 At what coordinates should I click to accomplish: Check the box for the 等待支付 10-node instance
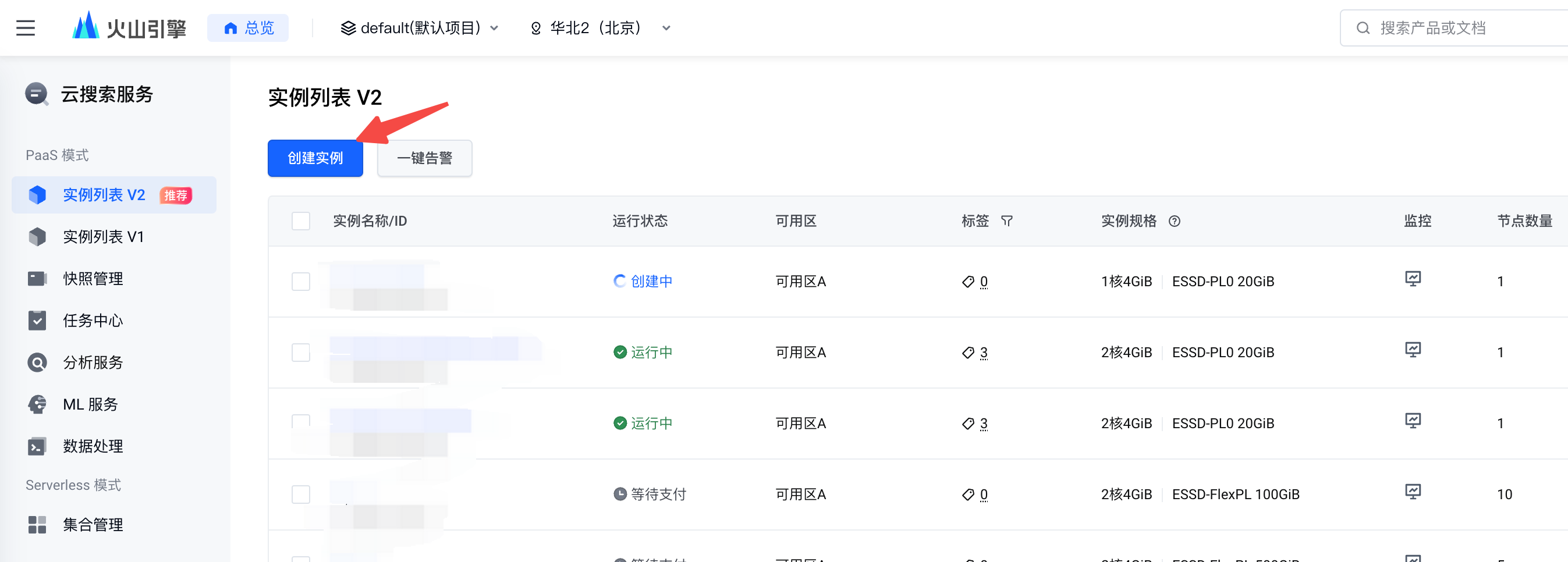tap(301, 495)
